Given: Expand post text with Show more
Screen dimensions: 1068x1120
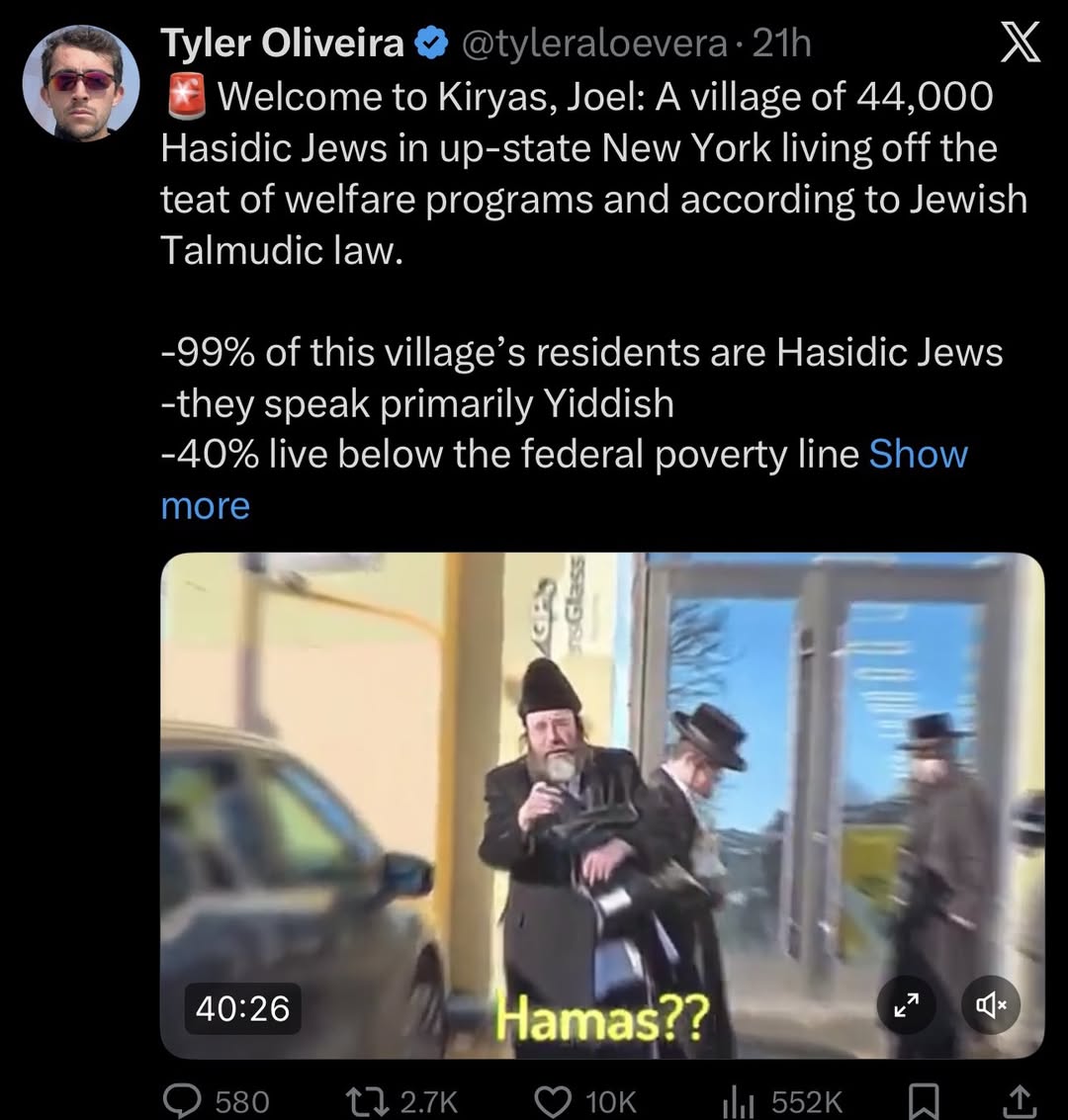Looking at the screenshot, I should tap(565, 479).
